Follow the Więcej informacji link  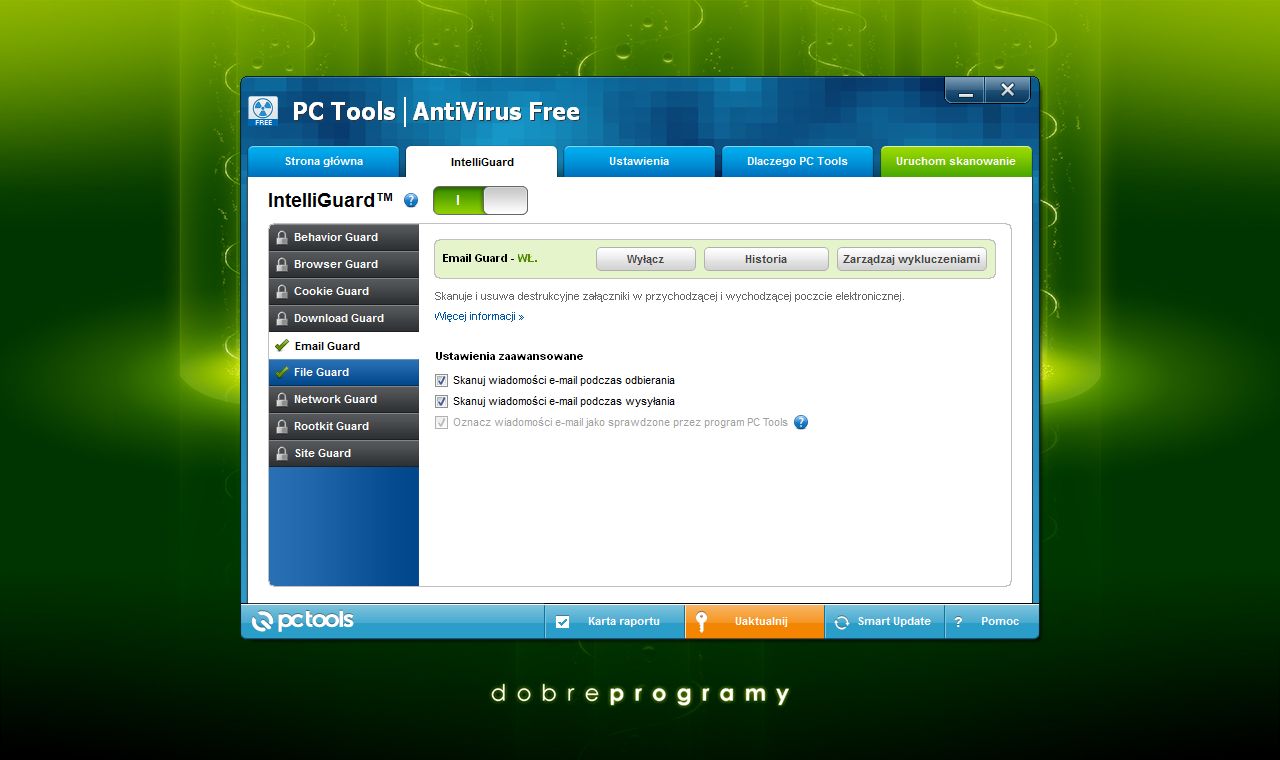[479, 317]
